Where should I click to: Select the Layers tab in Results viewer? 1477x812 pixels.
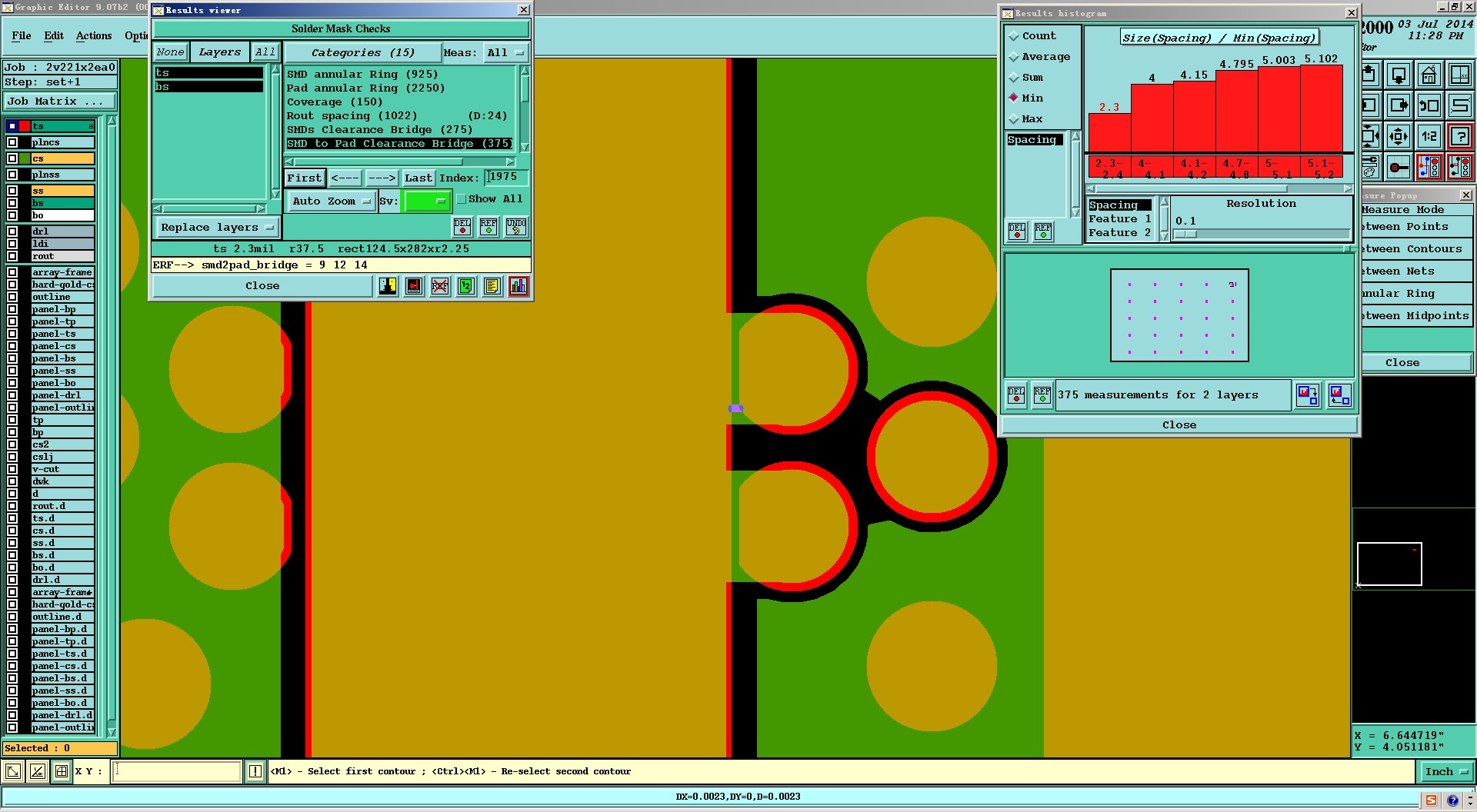[x=219, y=52]
